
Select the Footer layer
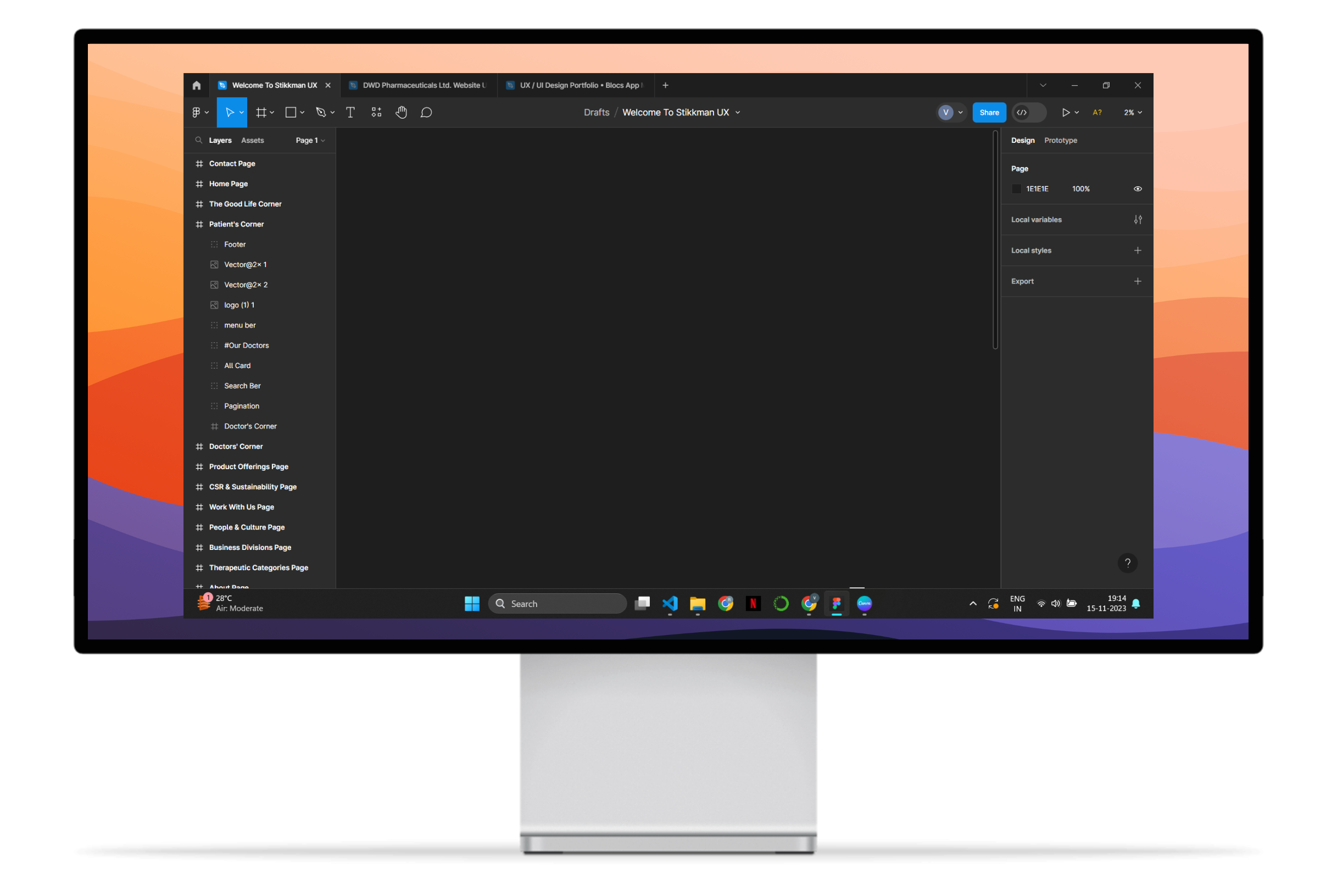click(x=260, y=244)
